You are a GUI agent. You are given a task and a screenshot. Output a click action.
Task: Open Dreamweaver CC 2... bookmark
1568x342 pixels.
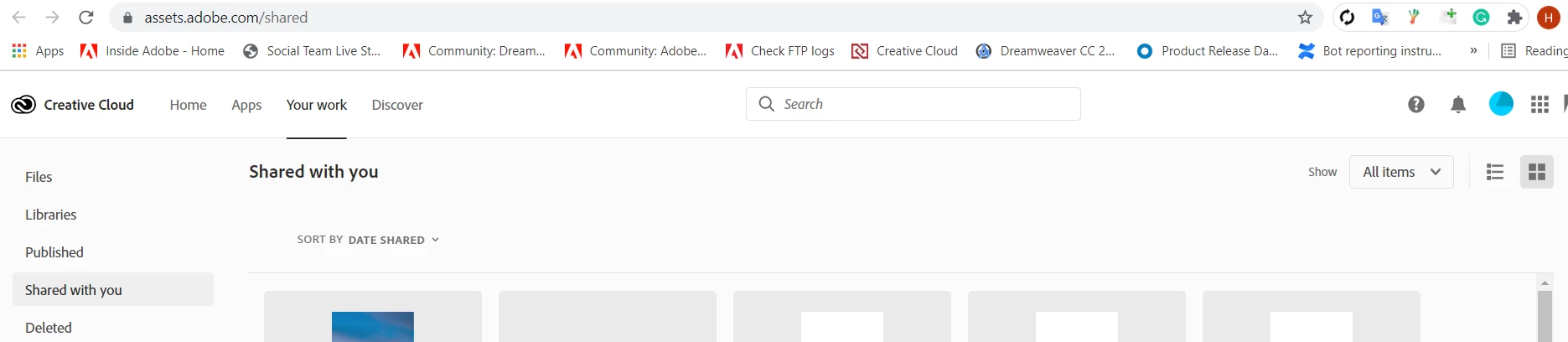[1045, 51]
